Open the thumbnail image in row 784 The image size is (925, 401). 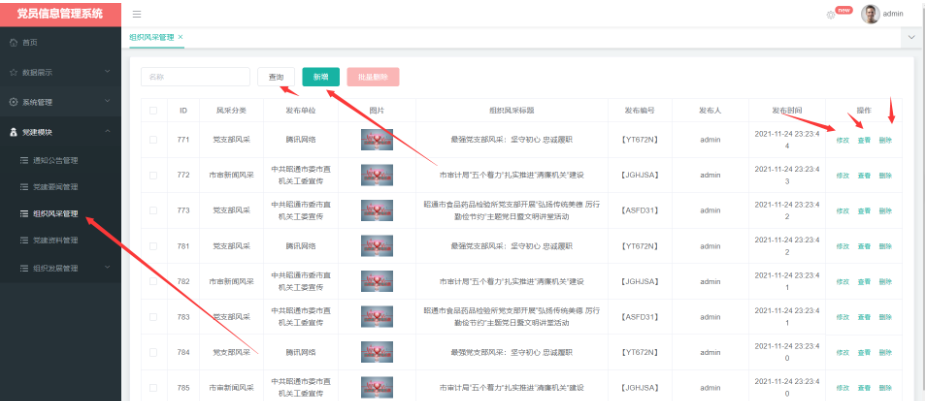[377, 352]
